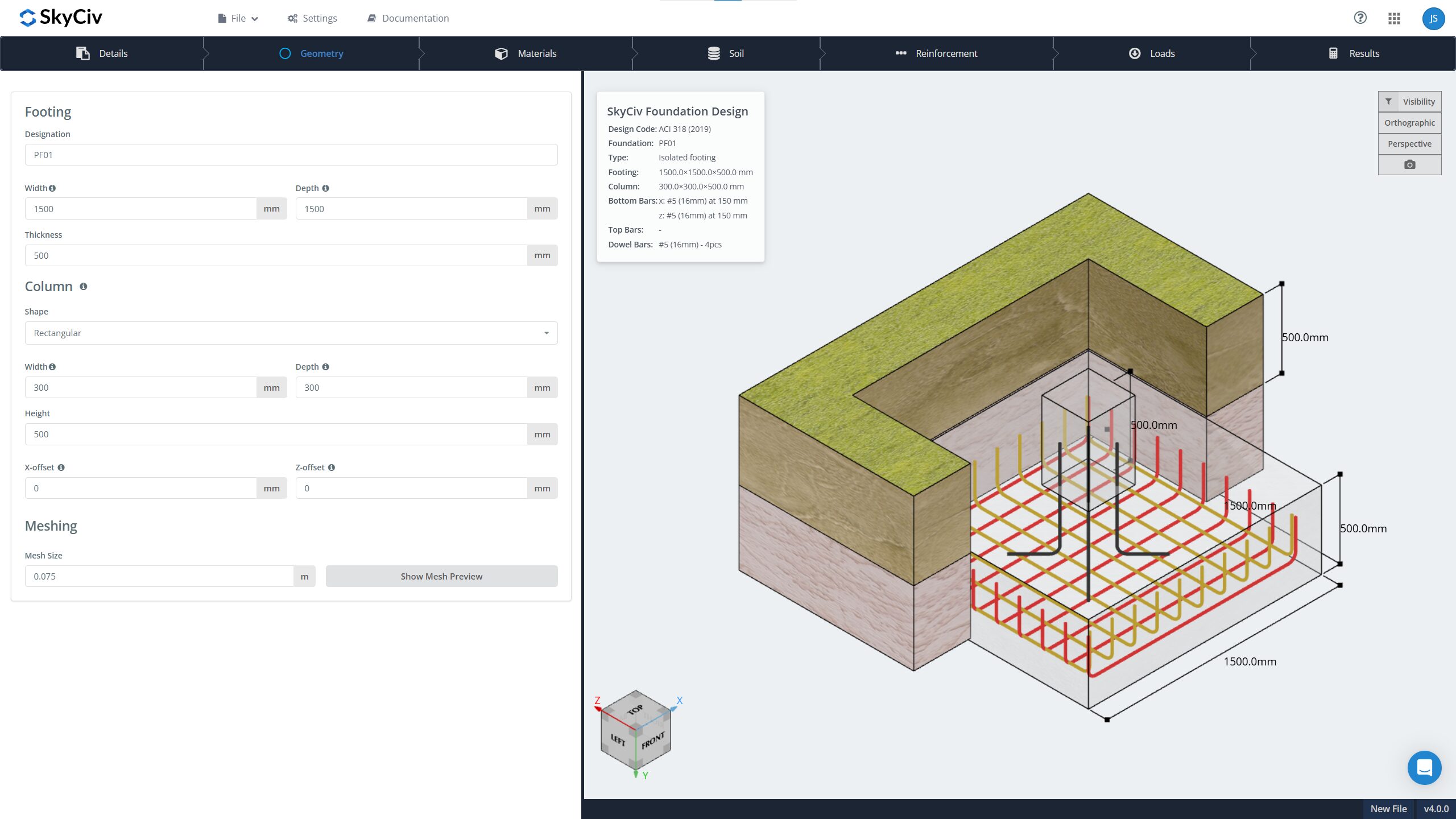1456x819 pixels.
Task: Click the 'SkyCiv Foundation Design' heading
Action: (x=677, y=111)
